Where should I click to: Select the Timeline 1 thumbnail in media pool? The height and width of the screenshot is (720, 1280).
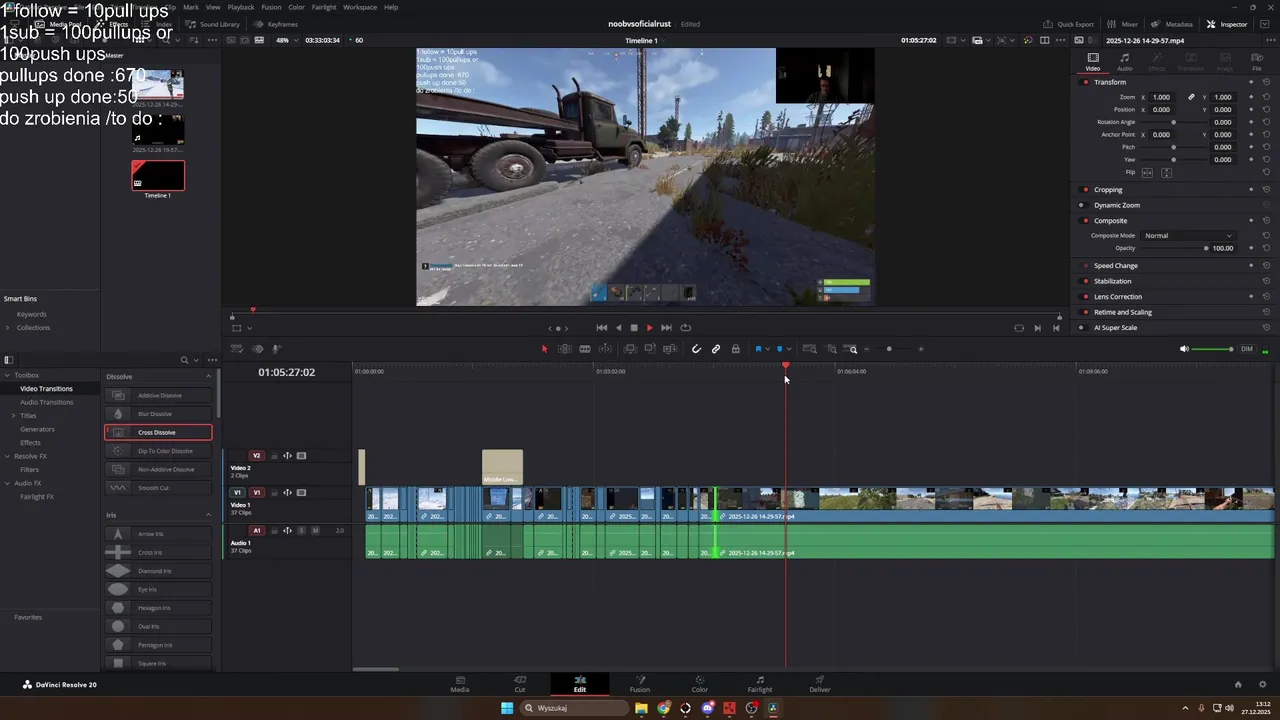[158, 175]
